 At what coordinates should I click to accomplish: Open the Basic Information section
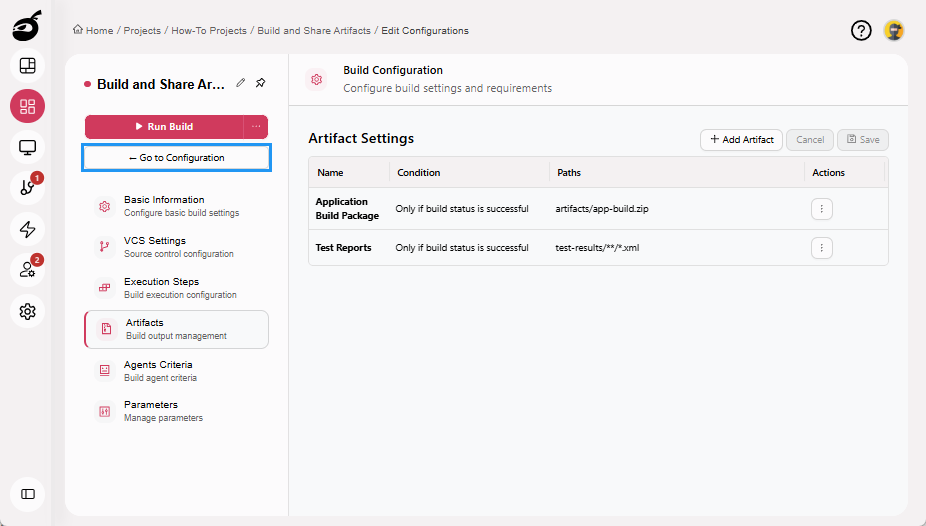point(177,206)
